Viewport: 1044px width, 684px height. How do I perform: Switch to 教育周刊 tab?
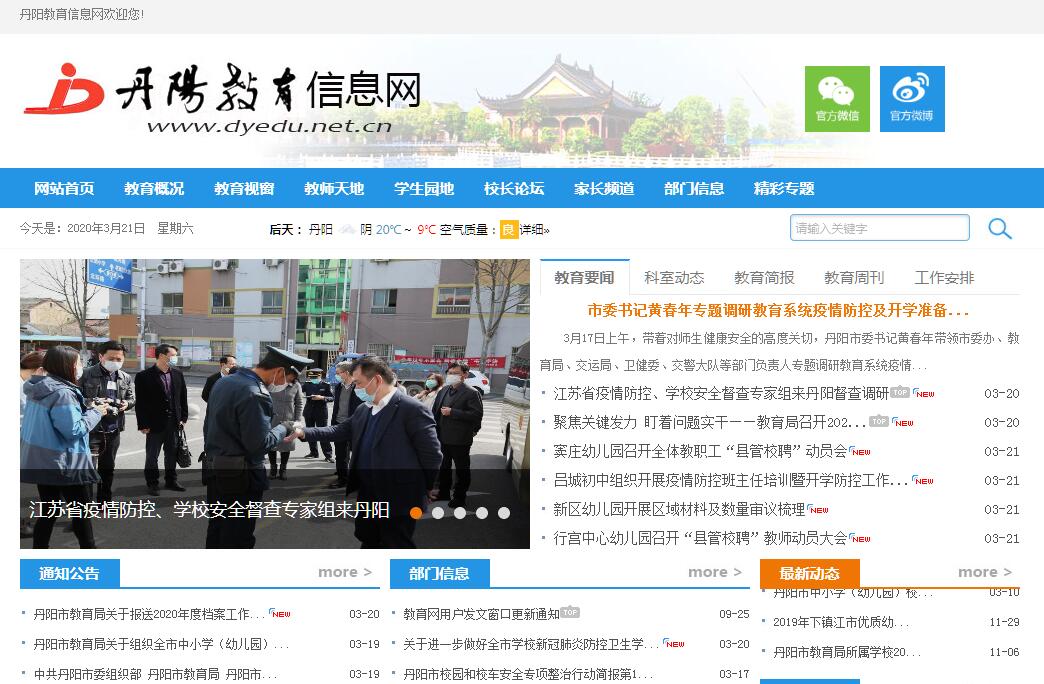[854, 277]
